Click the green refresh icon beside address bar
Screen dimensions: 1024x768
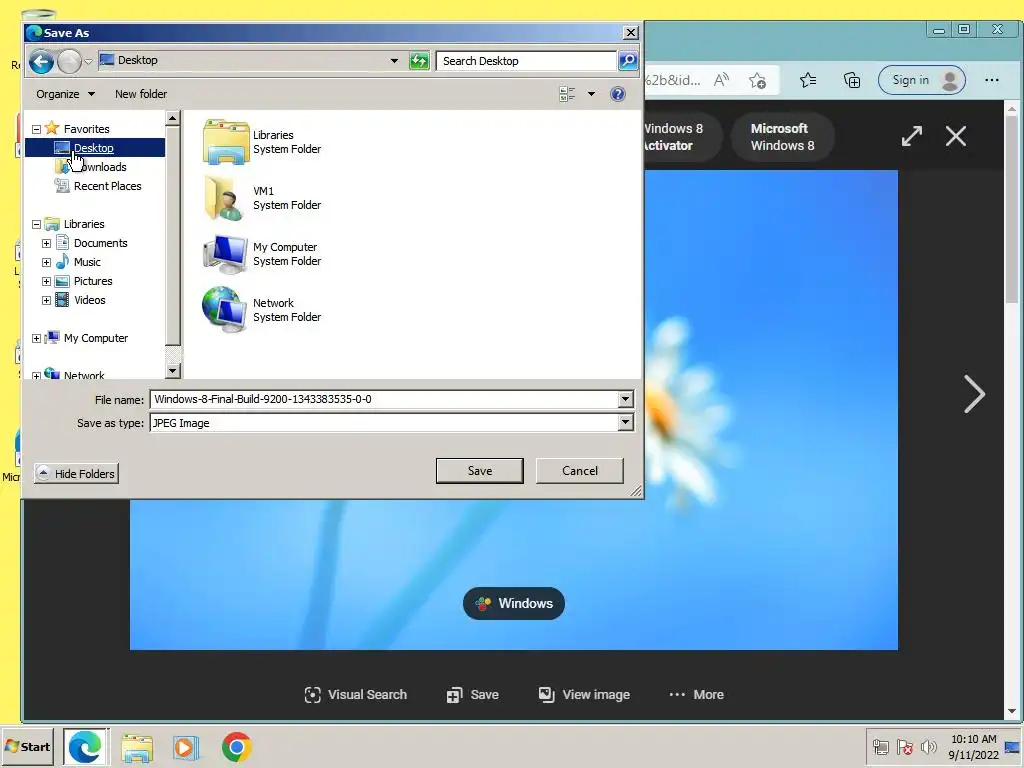419,61
